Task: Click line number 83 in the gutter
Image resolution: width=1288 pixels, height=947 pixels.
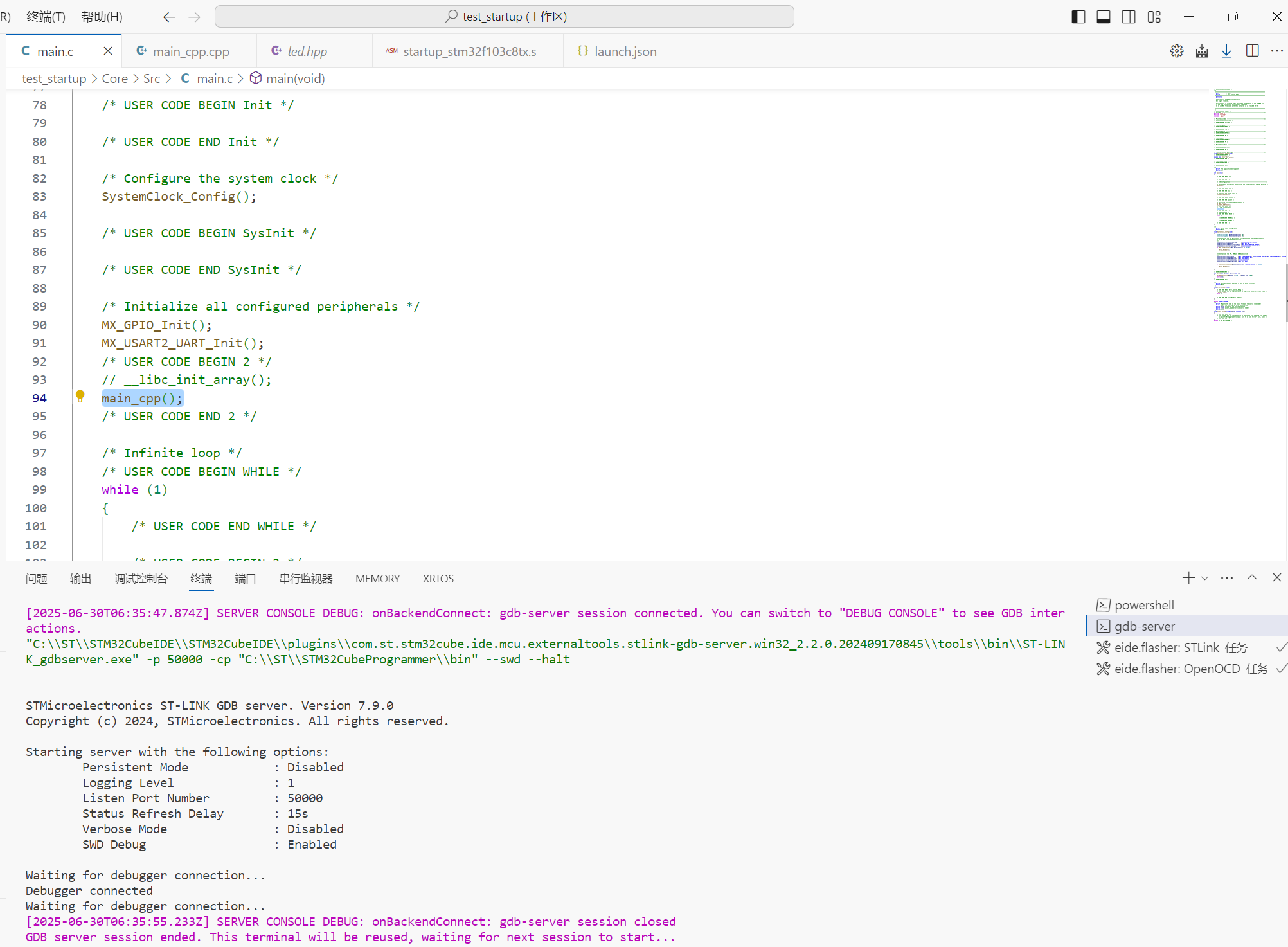Action: pyautogui.click(x=39, y=197)
